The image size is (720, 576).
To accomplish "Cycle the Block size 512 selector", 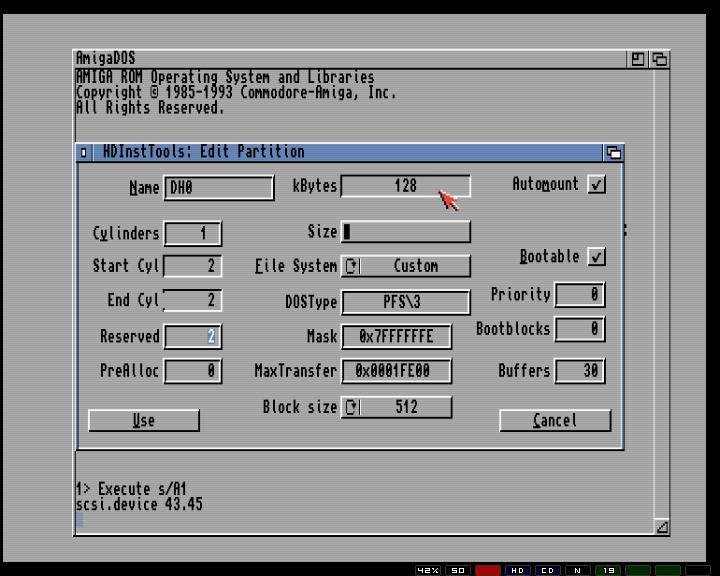I will (397, 407).
